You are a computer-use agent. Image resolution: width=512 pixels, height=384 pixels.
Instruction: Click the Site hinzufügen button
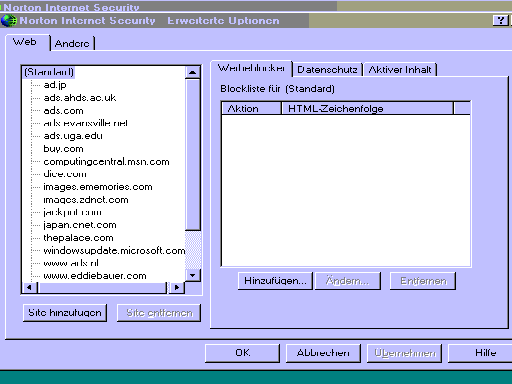point(65,313)
